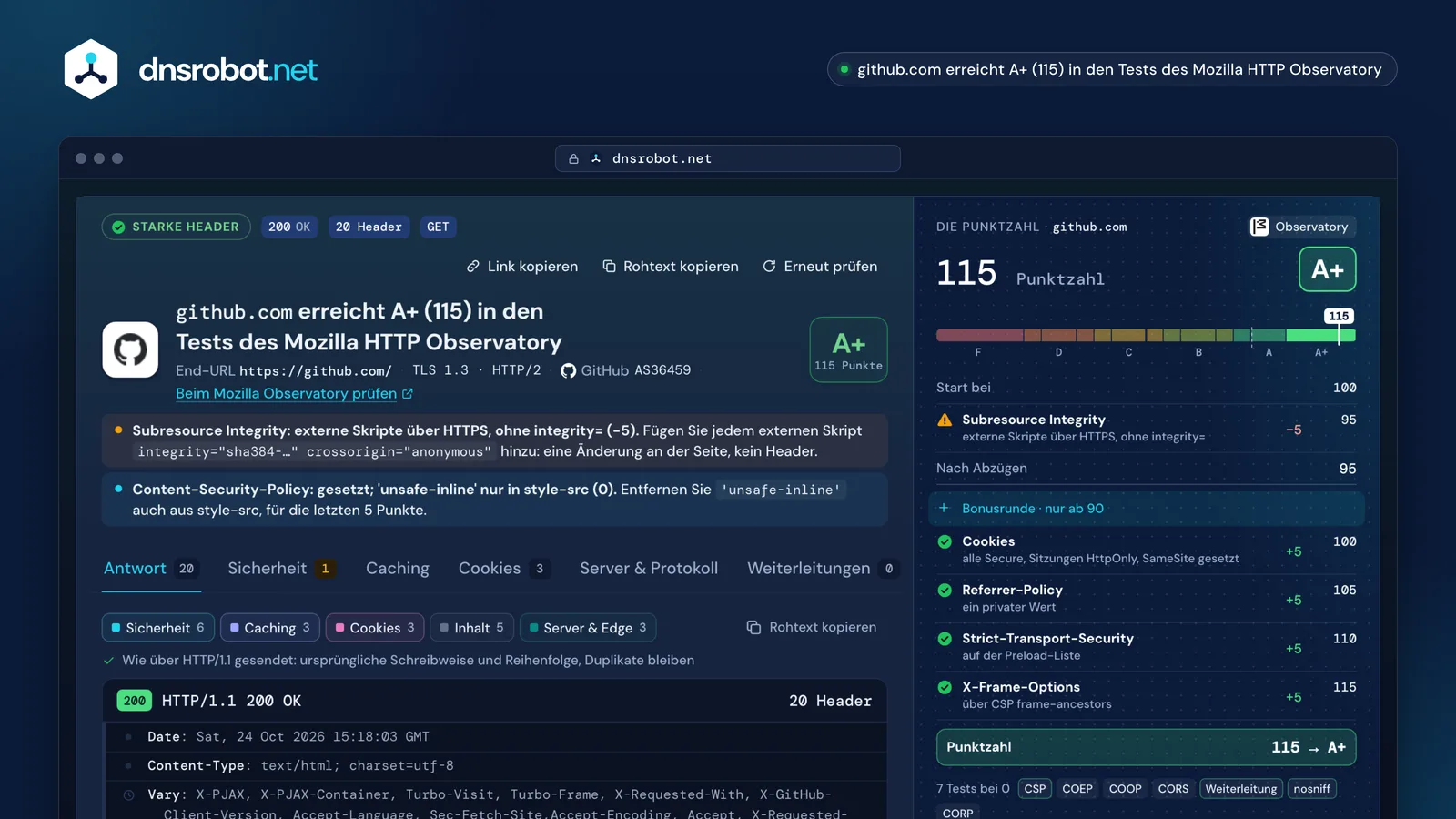Screen dimensions: 1456x819
Task: Click the dnsrobot.net address bar
Action: [728, 158]
